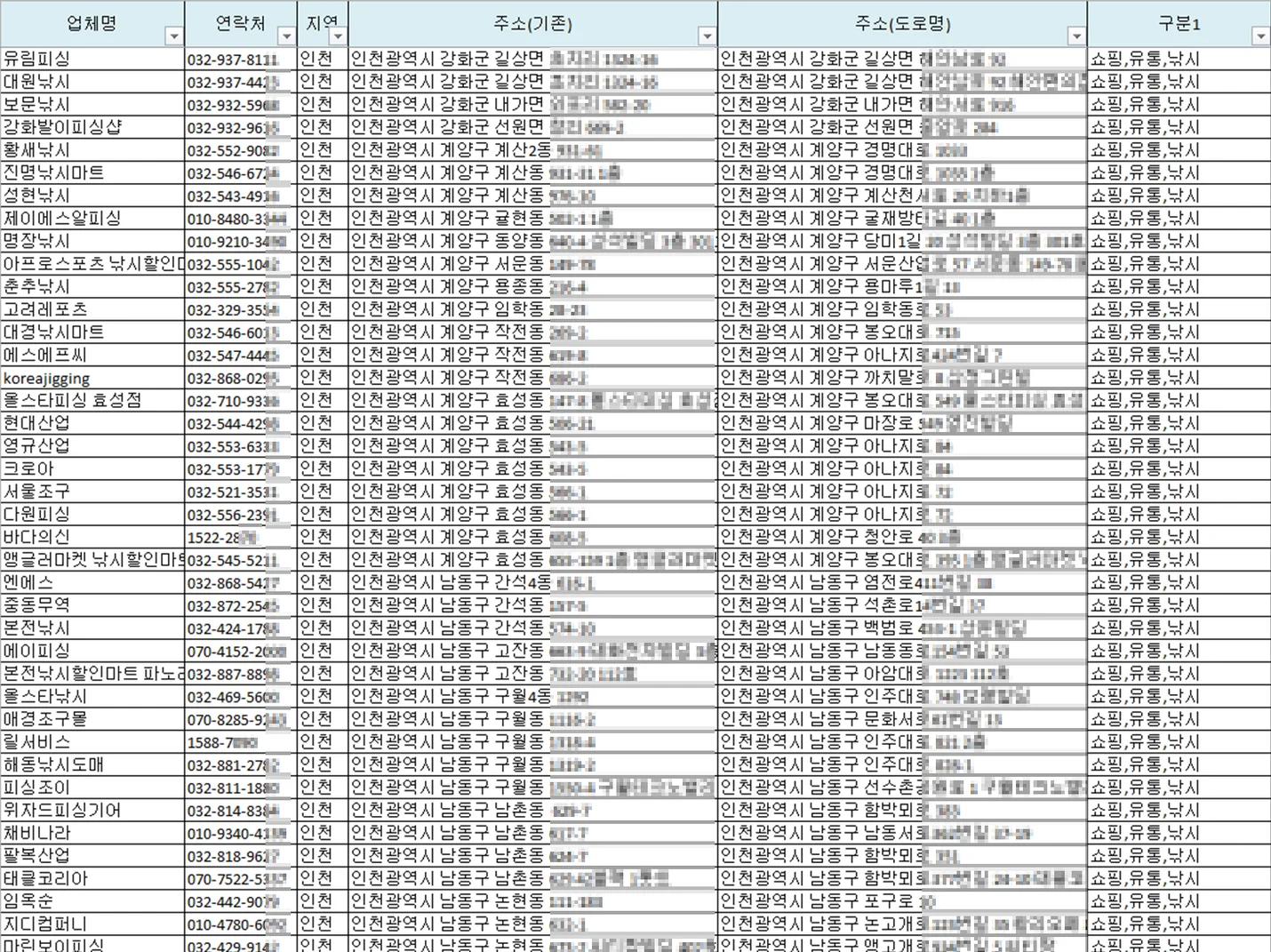The height and width of the screenshot is (952, 1271).
Task: Click the cell 제이에스알피싱
Action: 92,218
